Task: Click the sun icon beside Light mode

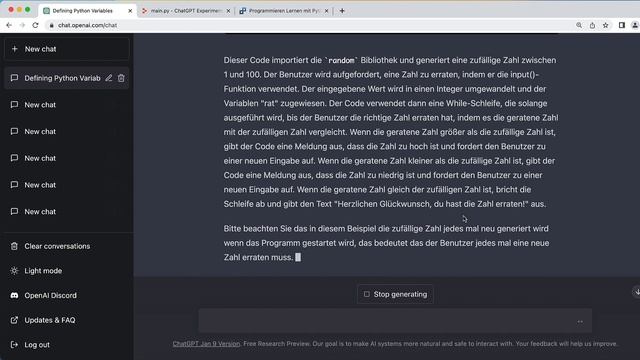Action: [x=14, y=271]
